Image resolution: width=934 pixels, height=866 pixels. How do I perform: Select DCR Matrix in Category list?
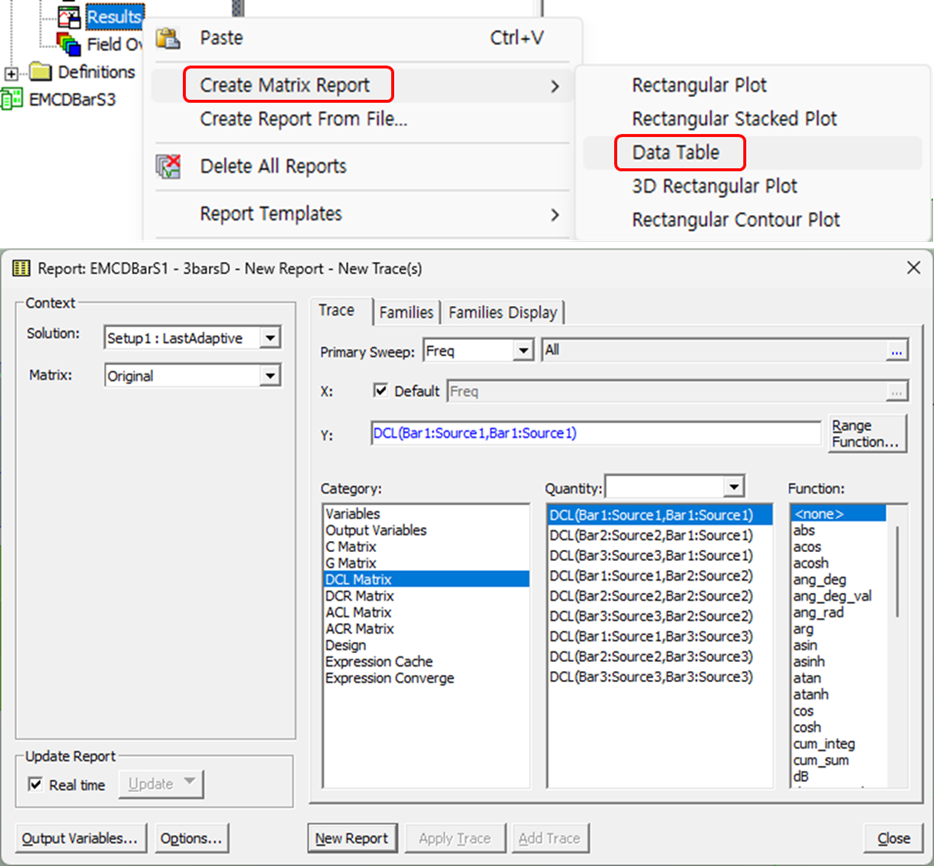click(359, 596)
